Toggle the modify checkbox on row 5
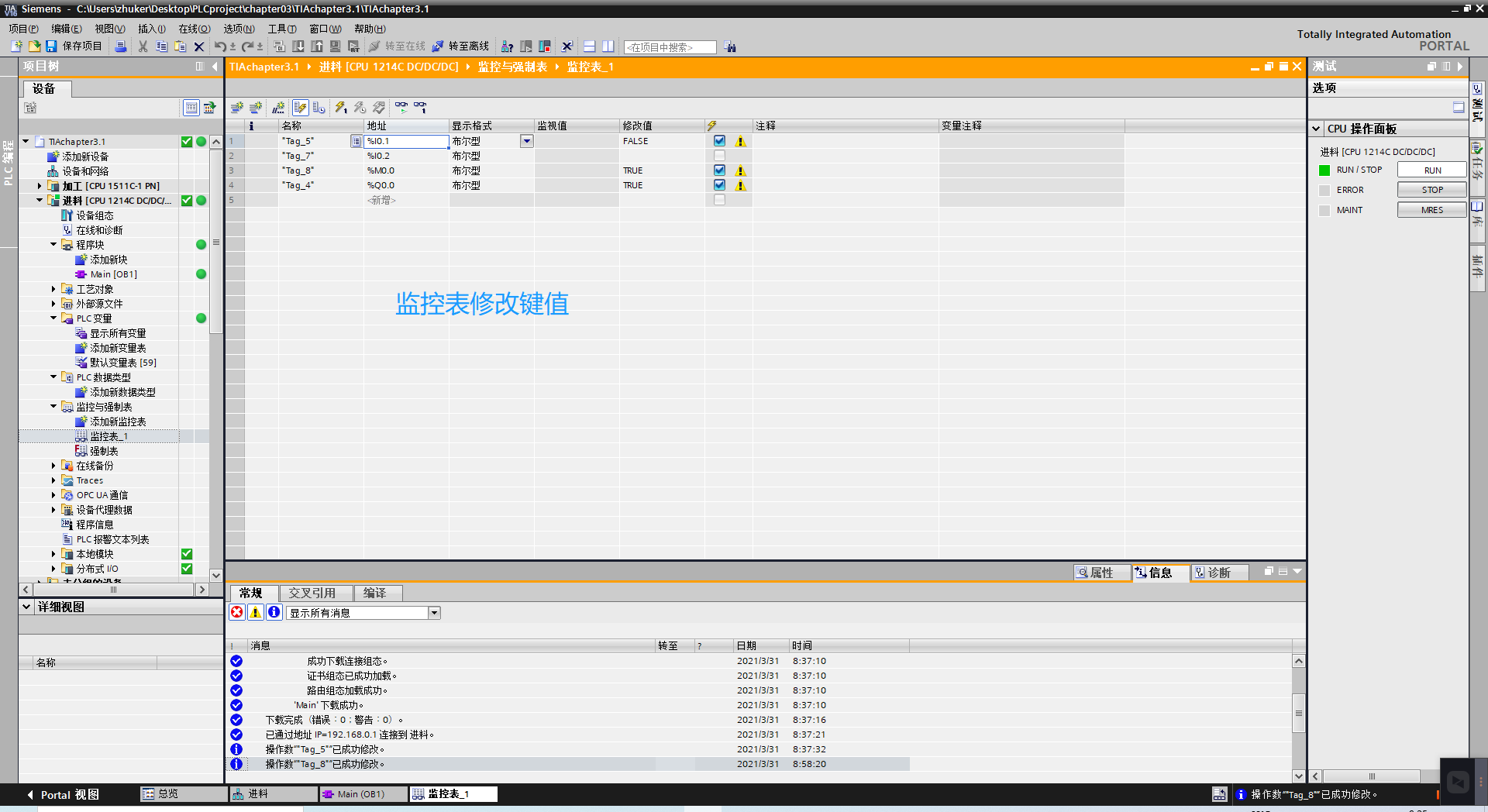 click(x=719, y=199)
